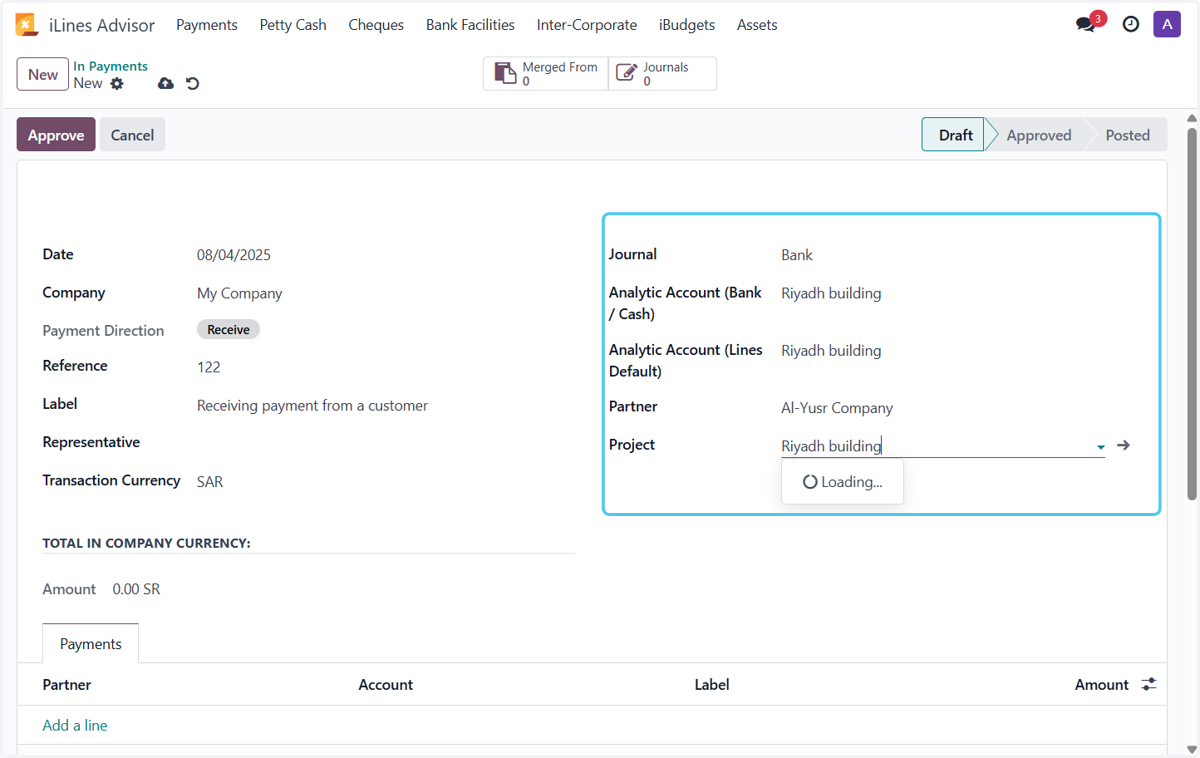Image resolution: width=1200 pixels, height=758 pixels.
Task: Click the Label column header in the table
Action: 712,685
